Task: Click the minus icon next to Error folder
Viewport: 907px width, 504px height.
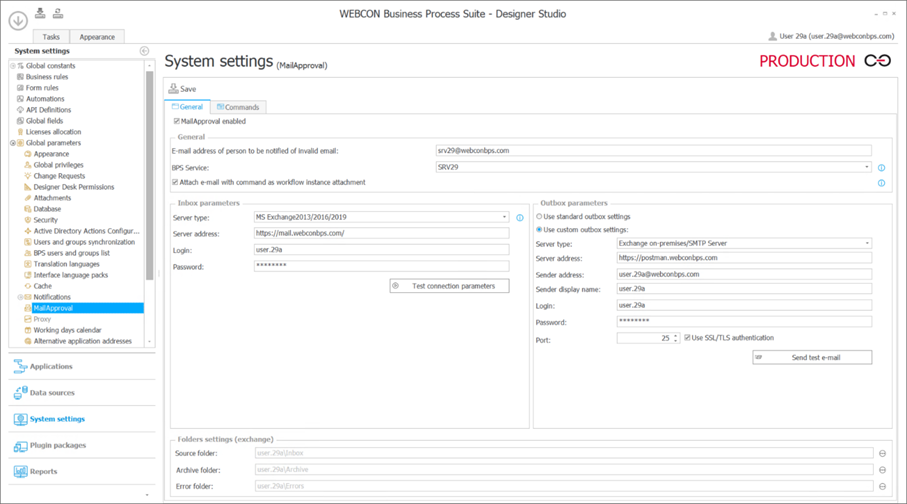Action: [x=882, y=487]
